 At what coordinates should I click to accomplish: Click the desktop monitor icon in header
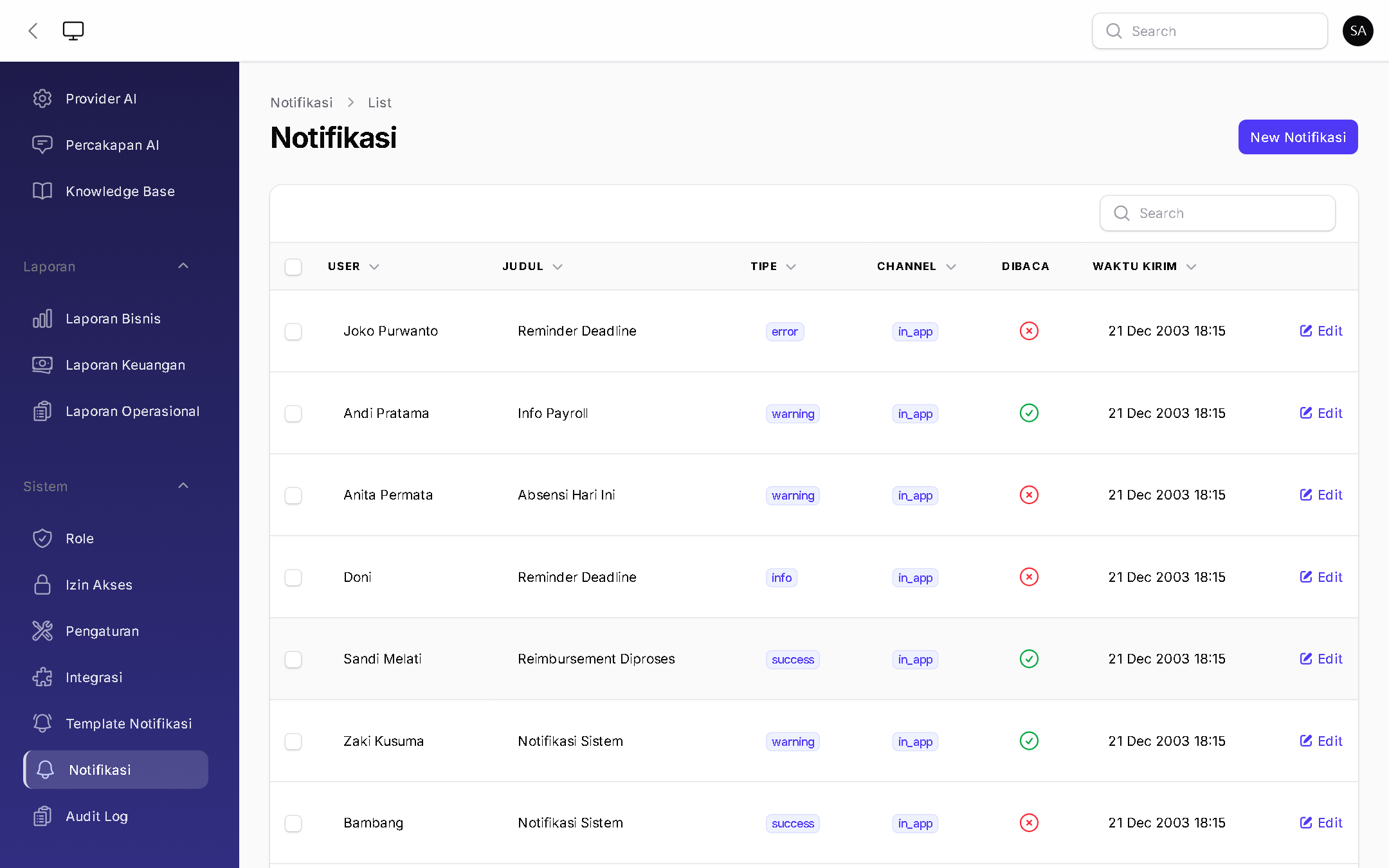tap(73, 31)
